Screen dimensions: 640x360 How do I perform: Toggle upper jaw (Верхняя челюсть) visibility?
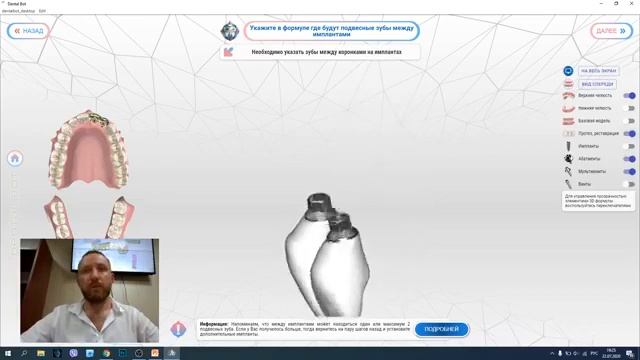click(629, 96)
